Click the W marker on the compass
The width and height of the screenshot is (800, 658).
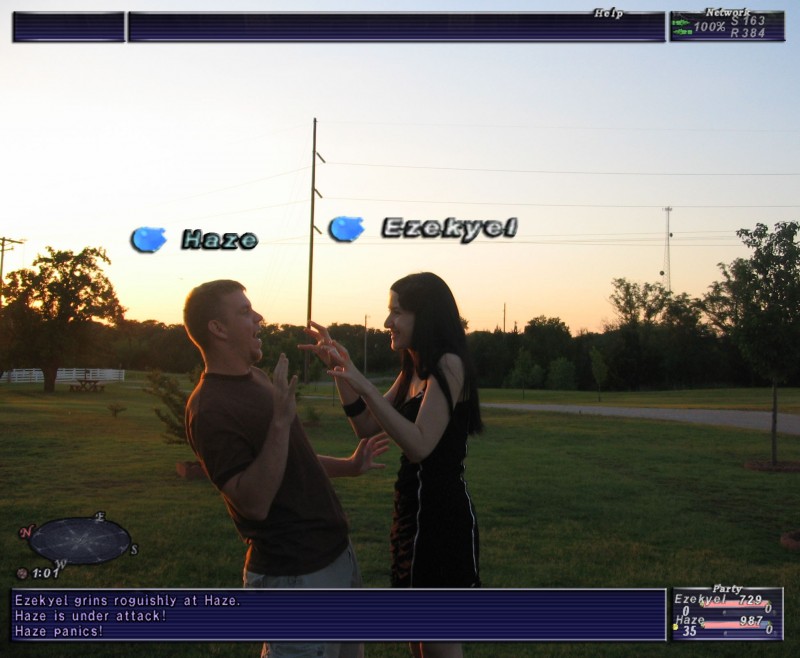pyautogui.click(x=61, y=564)
